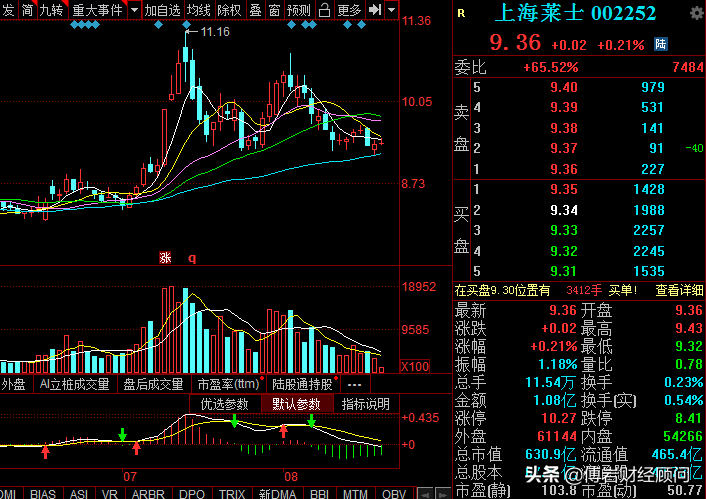Click the stock title 上海莱士 002252
Viewport: 706px width, 499px height.
575,14
